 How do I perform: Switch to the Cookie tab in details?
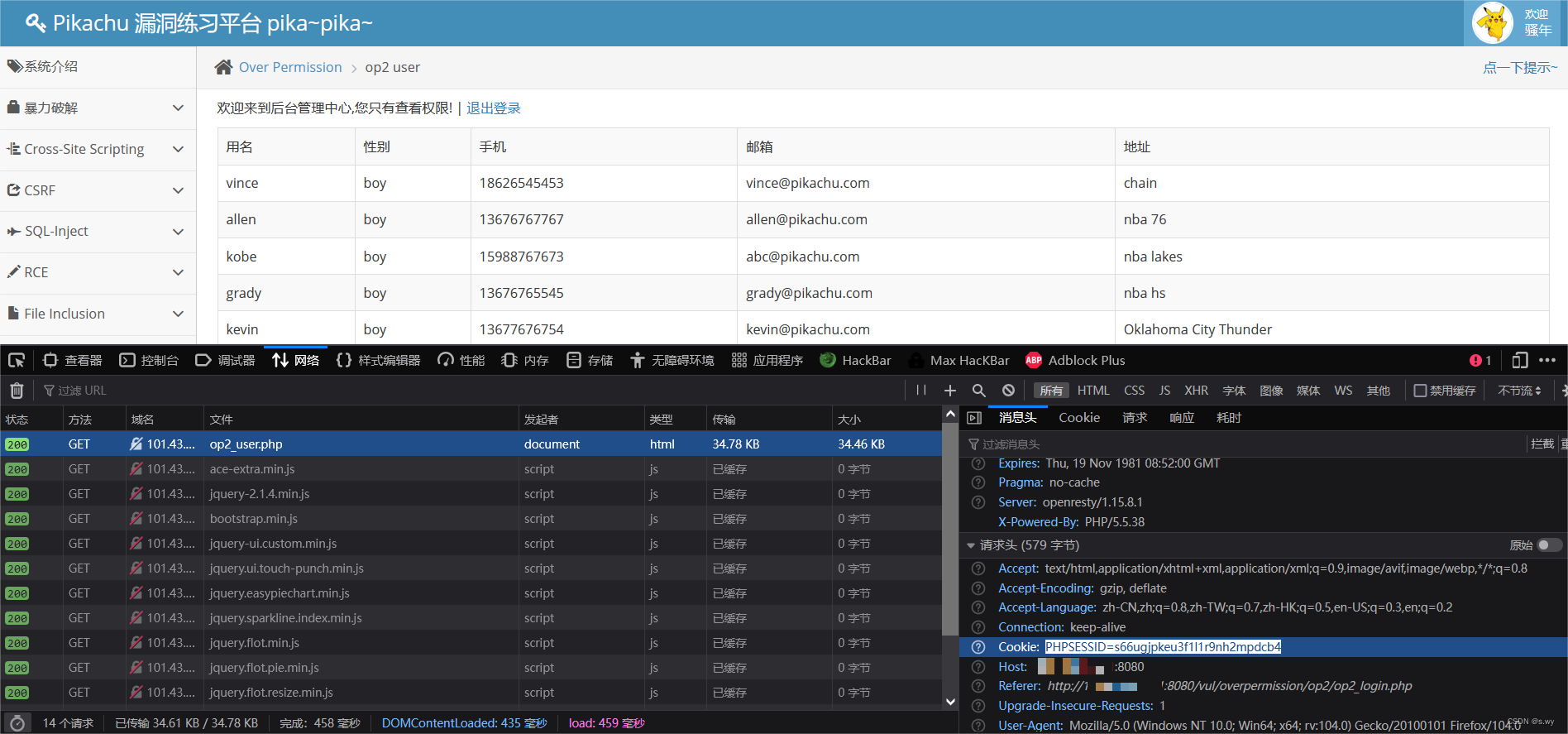point(1079,418)
